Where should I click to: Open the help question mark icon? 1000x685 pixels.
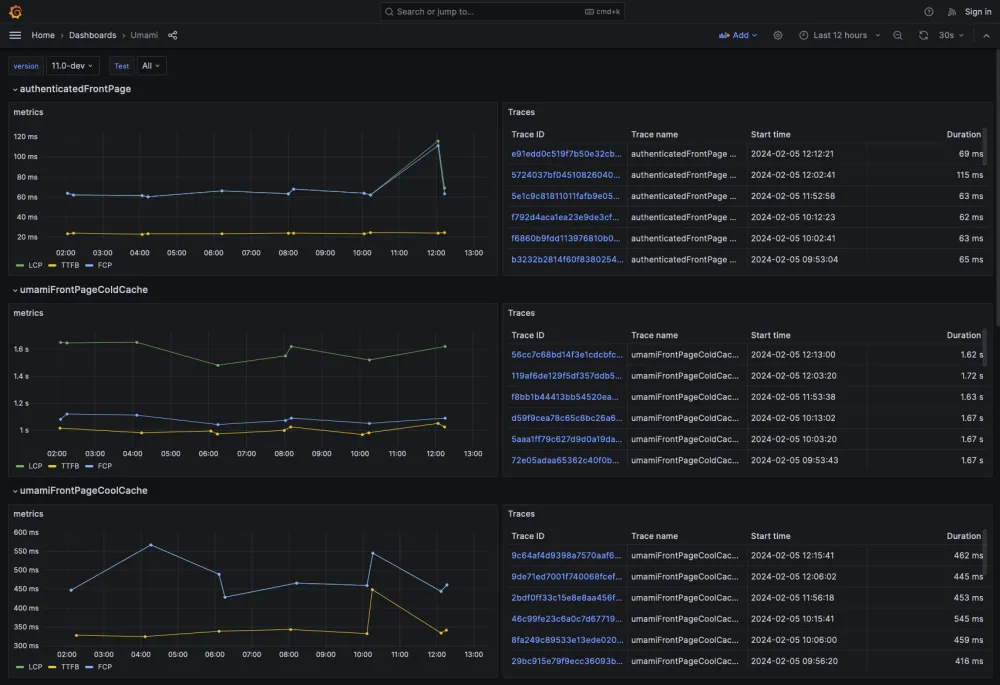tap(929, 12)
